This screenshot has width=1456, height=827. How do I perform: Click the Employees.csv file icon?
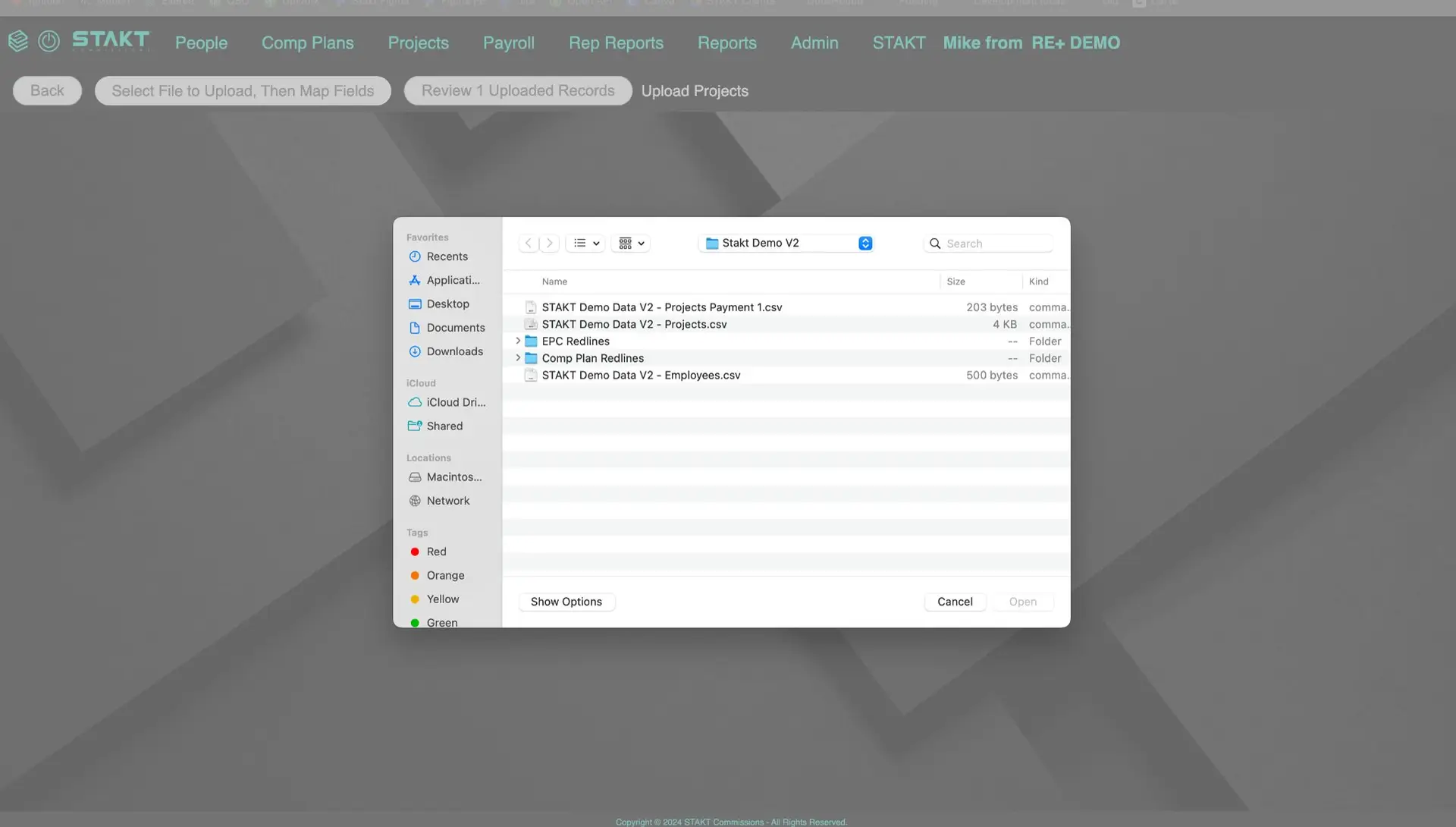[x=531, y=375]
